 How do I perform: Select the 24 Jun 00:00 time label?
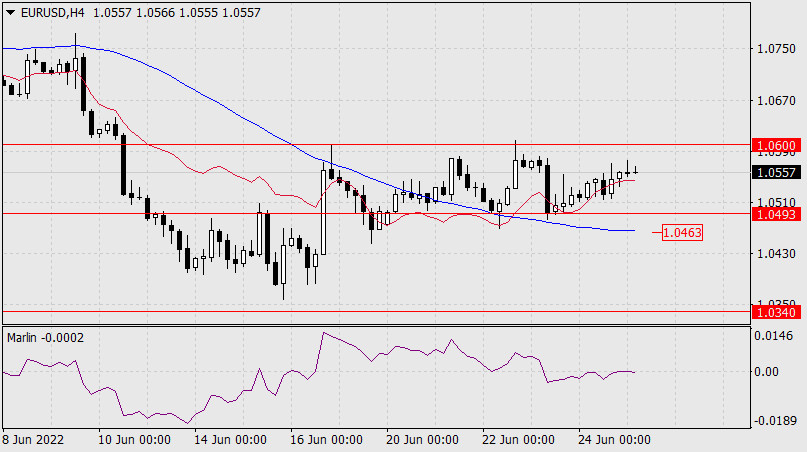[x=615, y=440]
